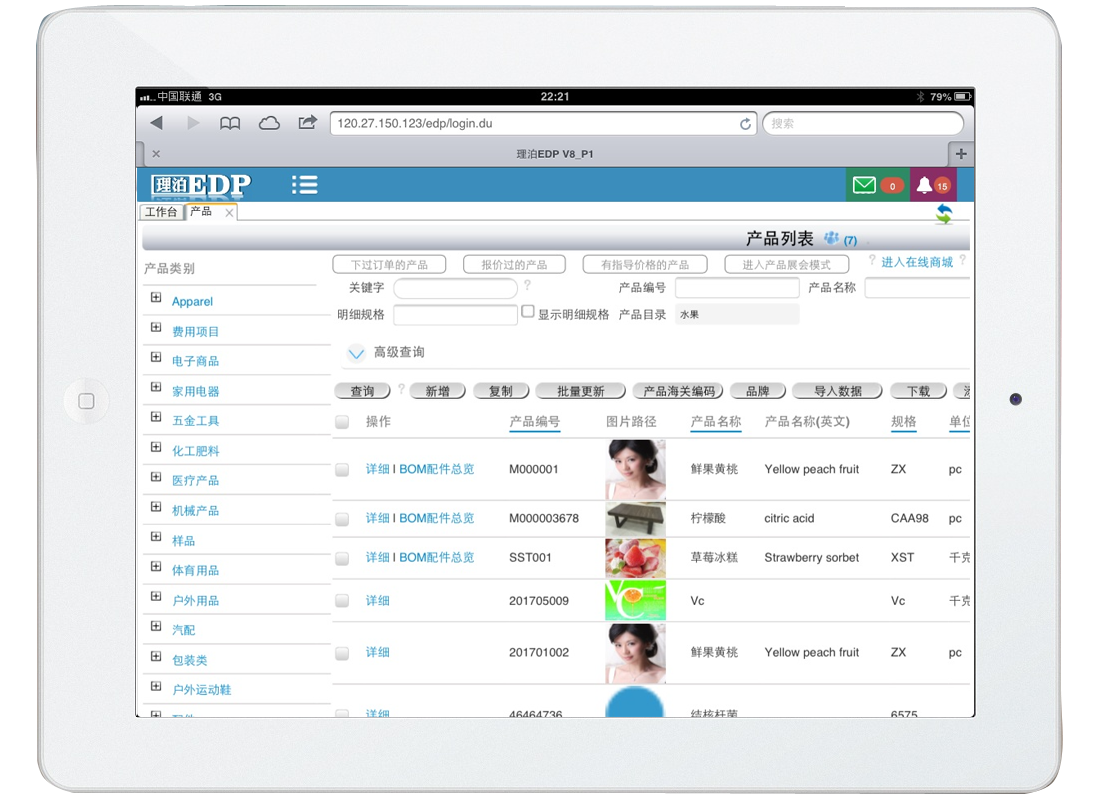The height and width of the screenshot is (800, 1100).
Task: Expand the 高级查询 advanced search section
Action: coord(356,353)
